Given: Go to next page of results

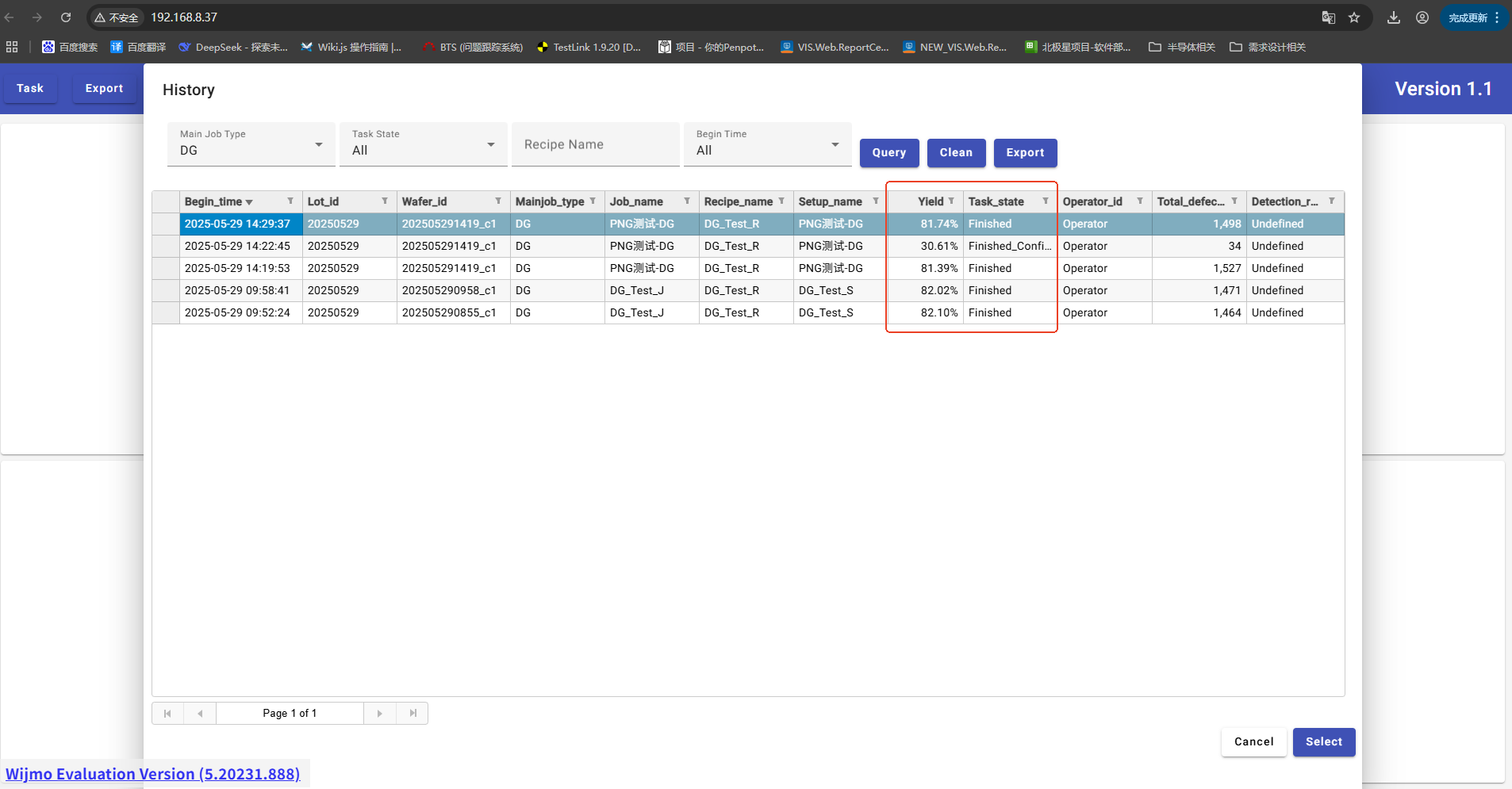Looking at the screenshot, I should (380, 714).
